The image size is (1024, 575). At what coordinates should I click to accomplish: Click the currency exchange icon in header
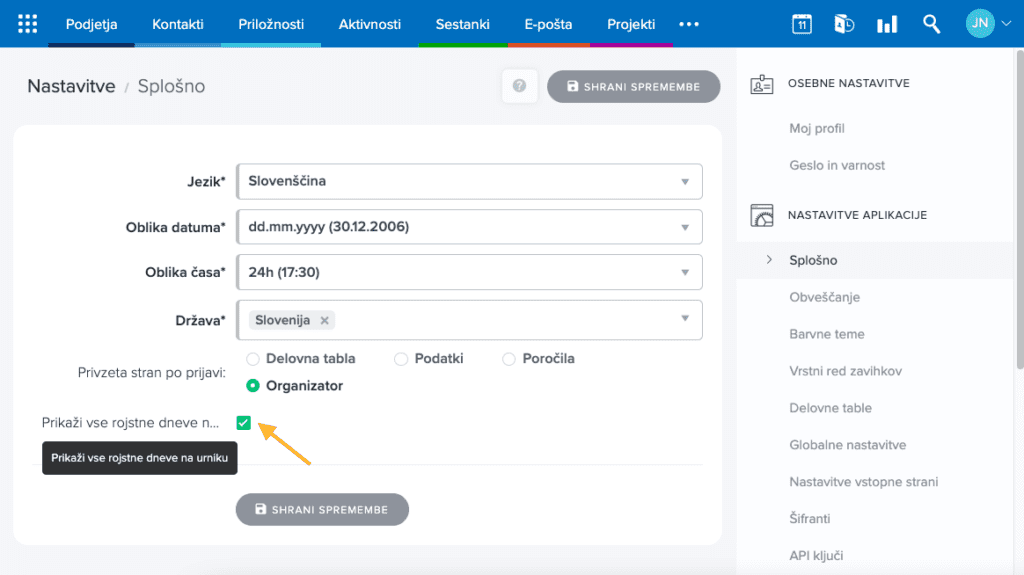point(844,24)
